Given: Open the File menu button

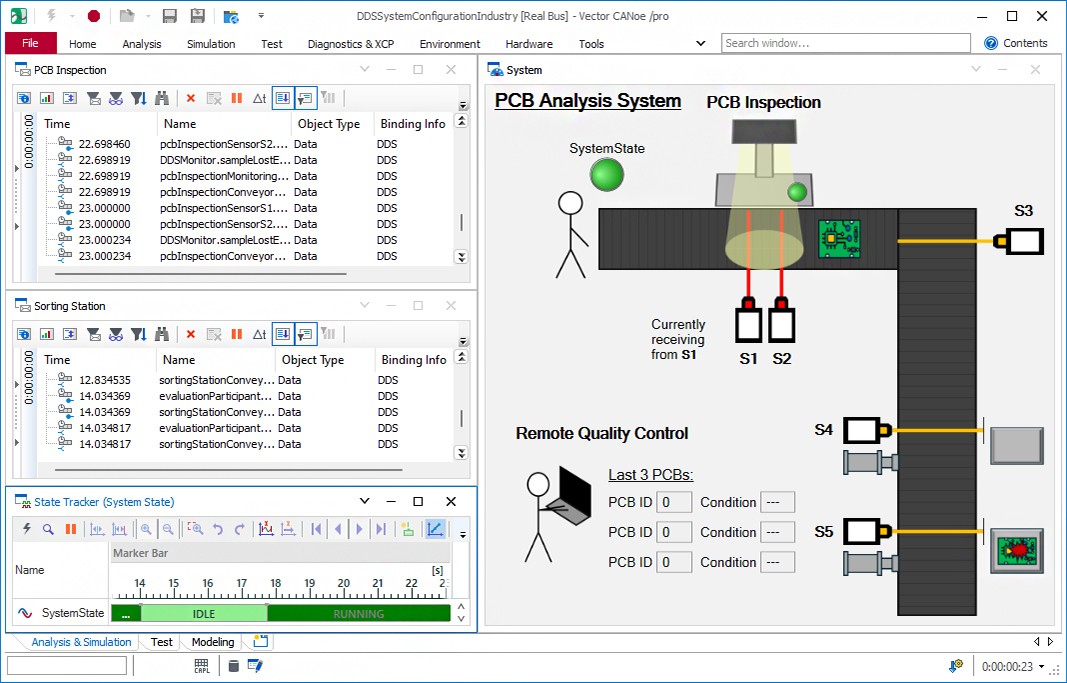Looking at the screenshot, I should coord(31,43).
